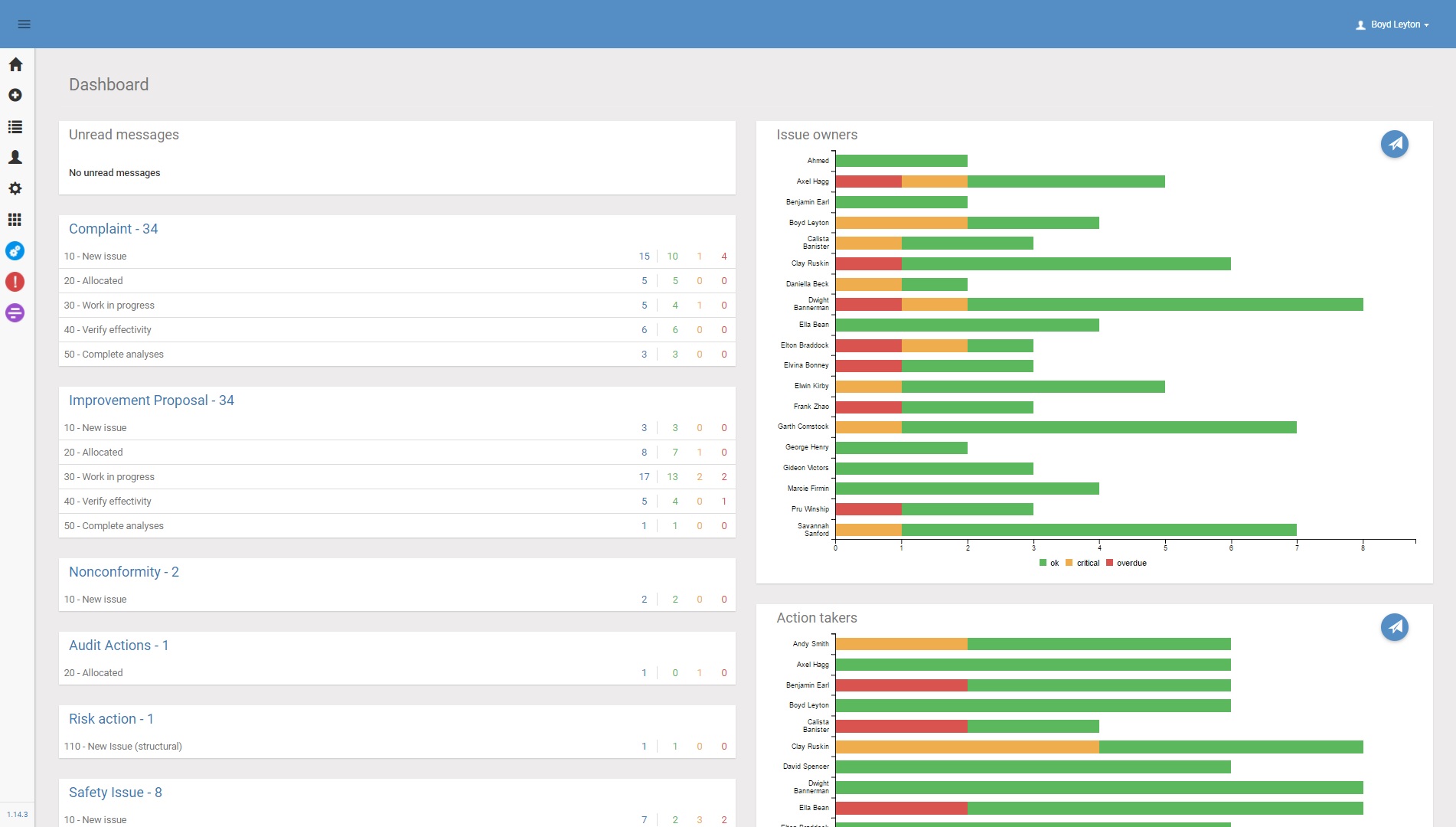Click Garth Comstock label in Issue owners
The width and height of the screenshot is (1456, 827).
pos(803,427)
